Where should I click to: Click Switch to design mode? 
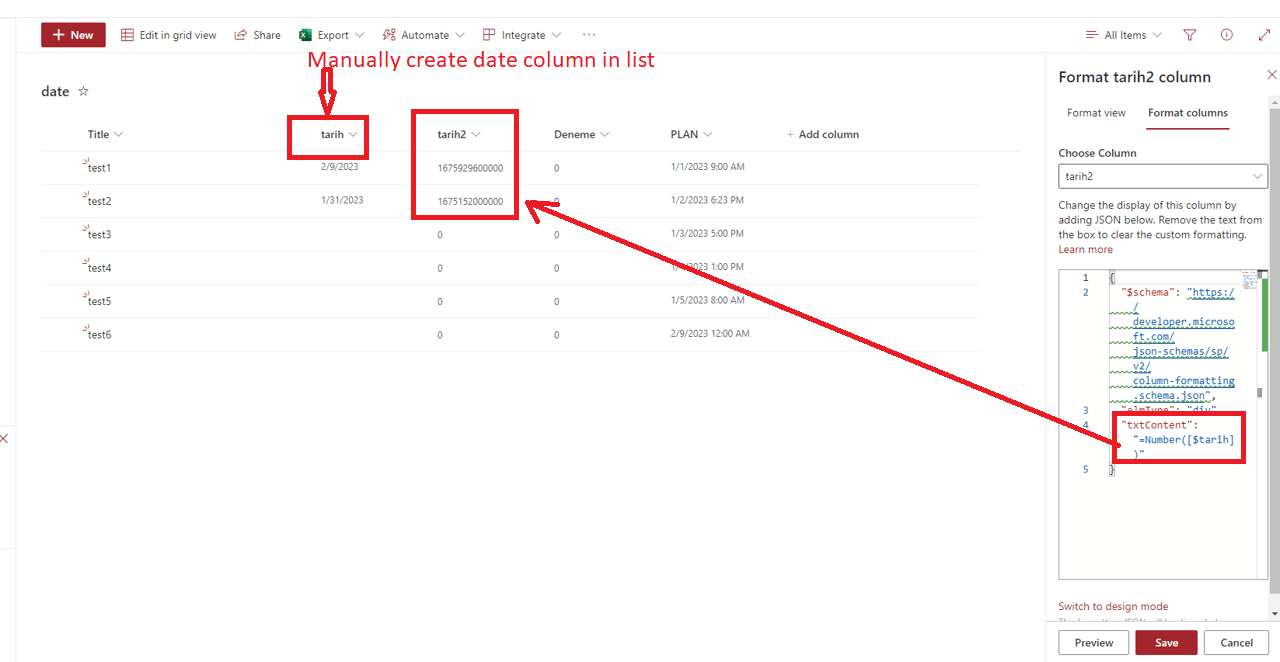pyautogui.click(x=1113, y=606)
